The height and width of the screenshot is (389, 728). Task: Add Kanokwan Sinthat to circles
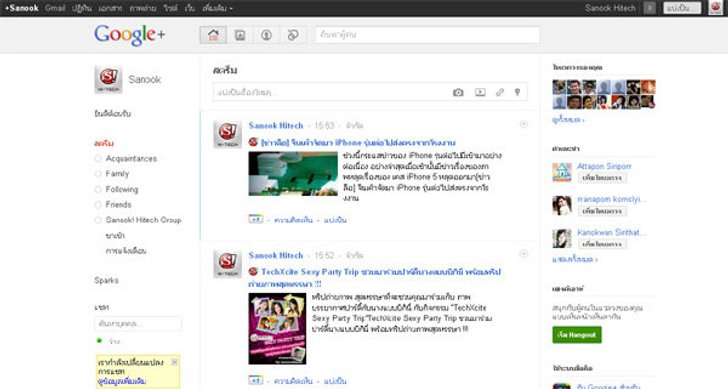(x=602, y=244)
